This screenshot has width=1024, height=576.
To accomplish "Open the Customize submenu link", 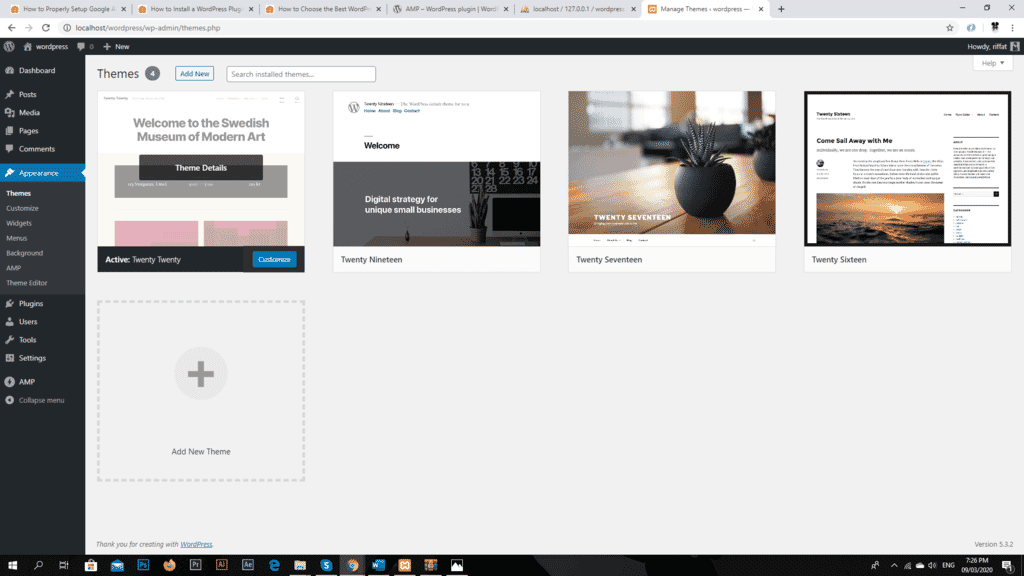I will (22, 208).
